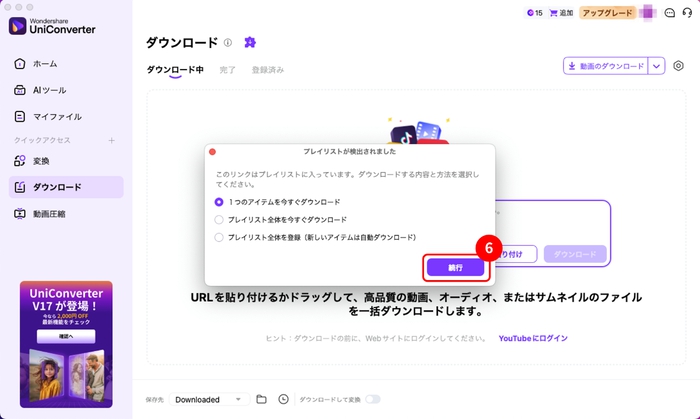Click the info icon beside ダウンロード title
700x419 pixels.
[228, 43]
